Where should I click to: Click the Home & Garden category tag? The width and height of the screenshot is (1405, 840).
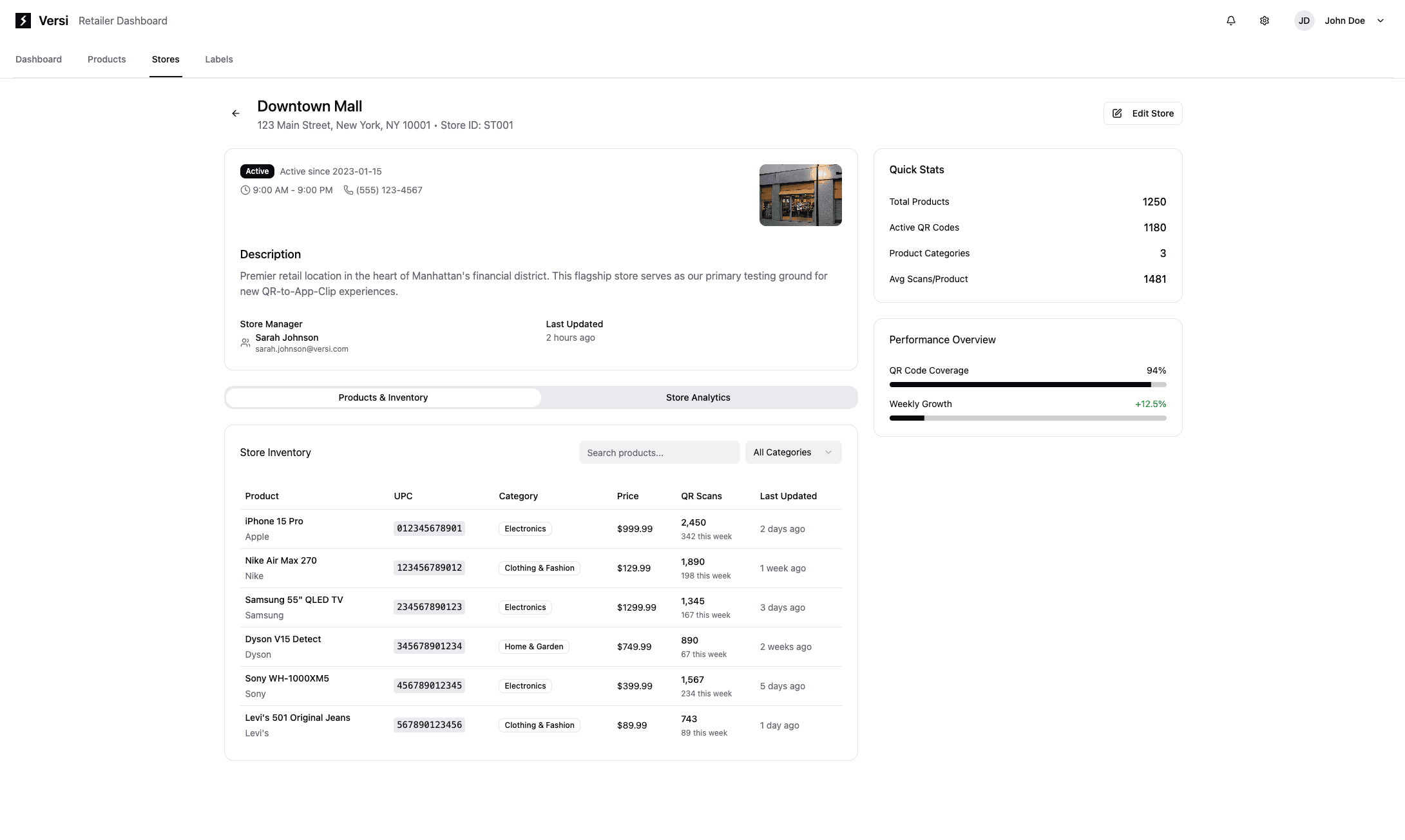533,647
